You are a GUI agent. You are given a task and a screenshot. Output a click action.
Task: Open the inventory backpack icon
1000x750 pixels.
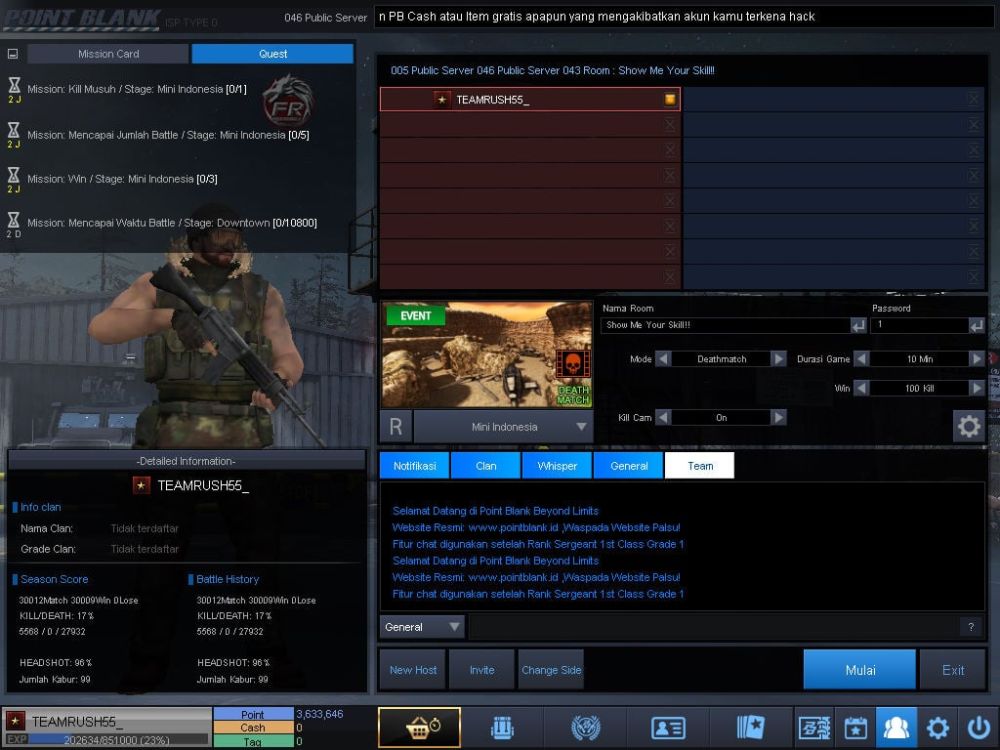pyautogui.click(x=503, y=727)
